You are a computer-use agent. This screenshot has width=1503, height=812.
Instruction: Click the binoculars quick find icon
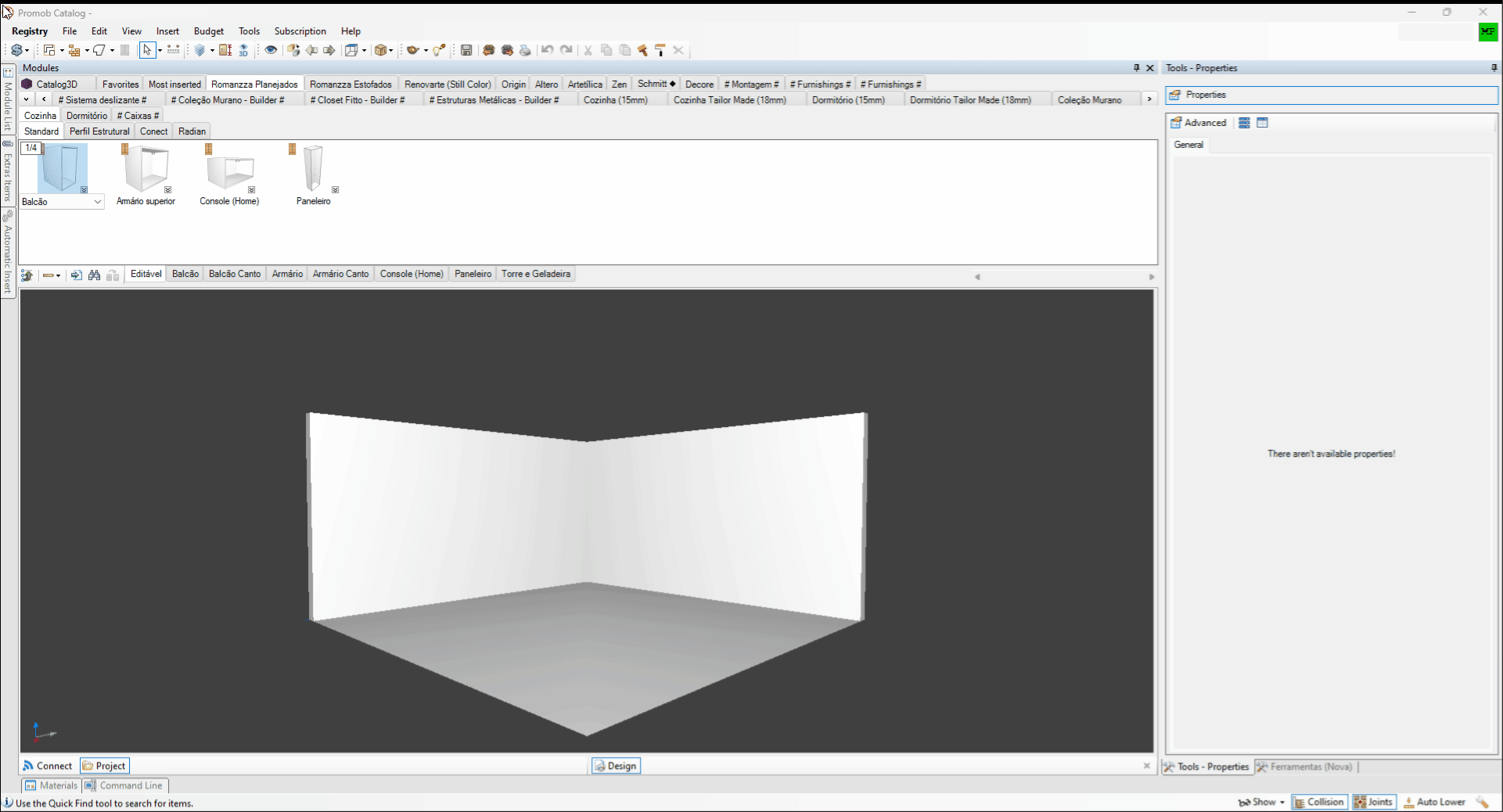click(95, 275)
